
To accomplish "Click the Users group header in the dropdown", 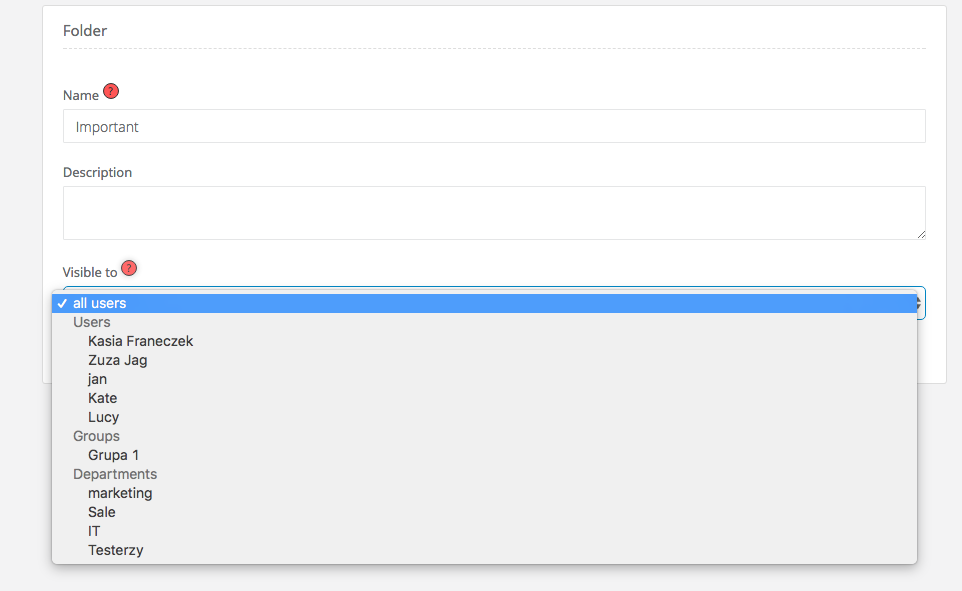I will coord(92,322).
